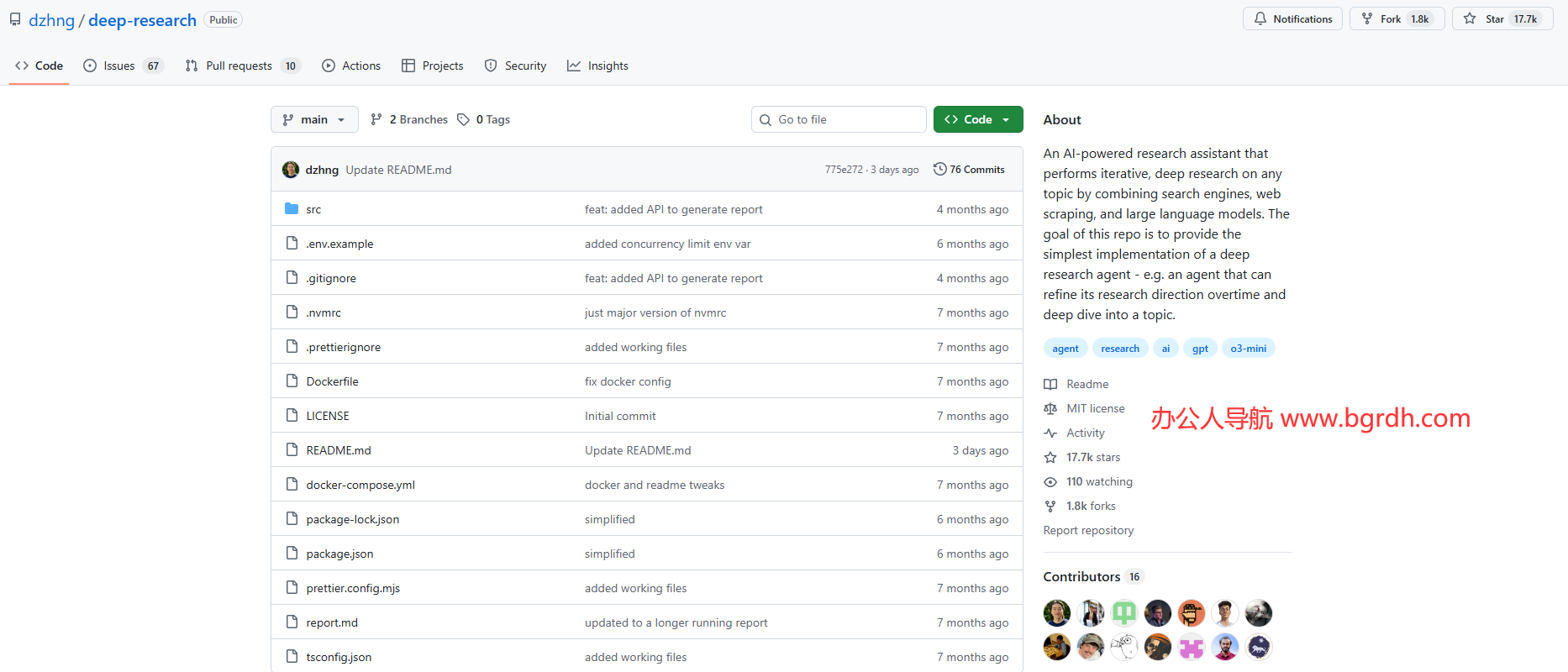This screenshot has width=1568, height=672.
Task: Select the o3-mini topic tag
Action: coord(1248,348)
